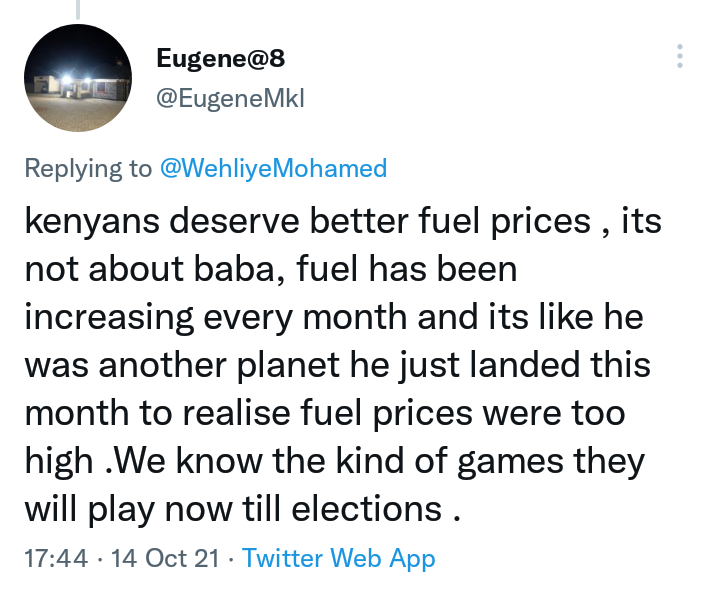Click the 'he just landed this' phrase
Viewport: 720px width, 591px height.
500,366
